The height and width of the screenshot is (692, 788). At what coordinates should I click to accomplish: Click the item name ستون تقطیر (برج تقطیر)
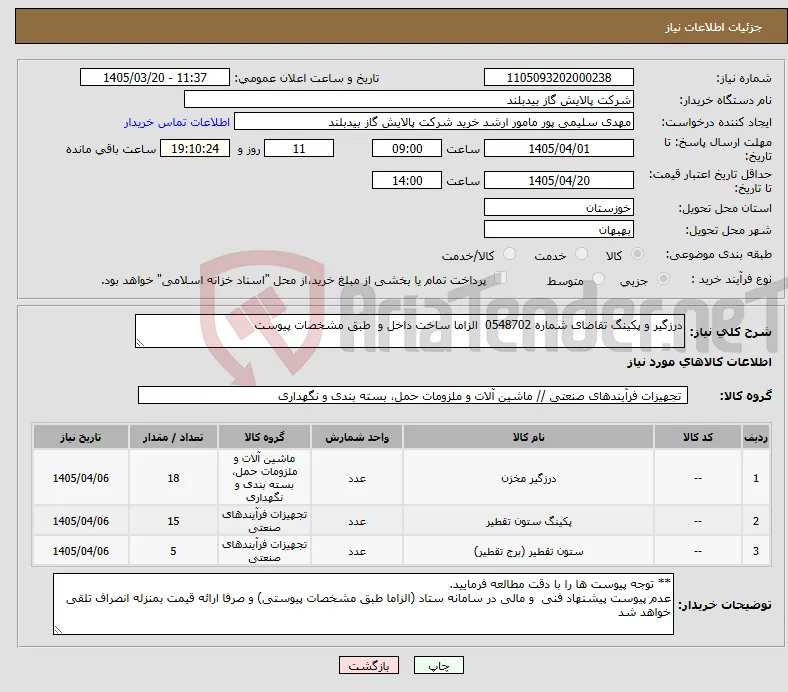(528, 551)
